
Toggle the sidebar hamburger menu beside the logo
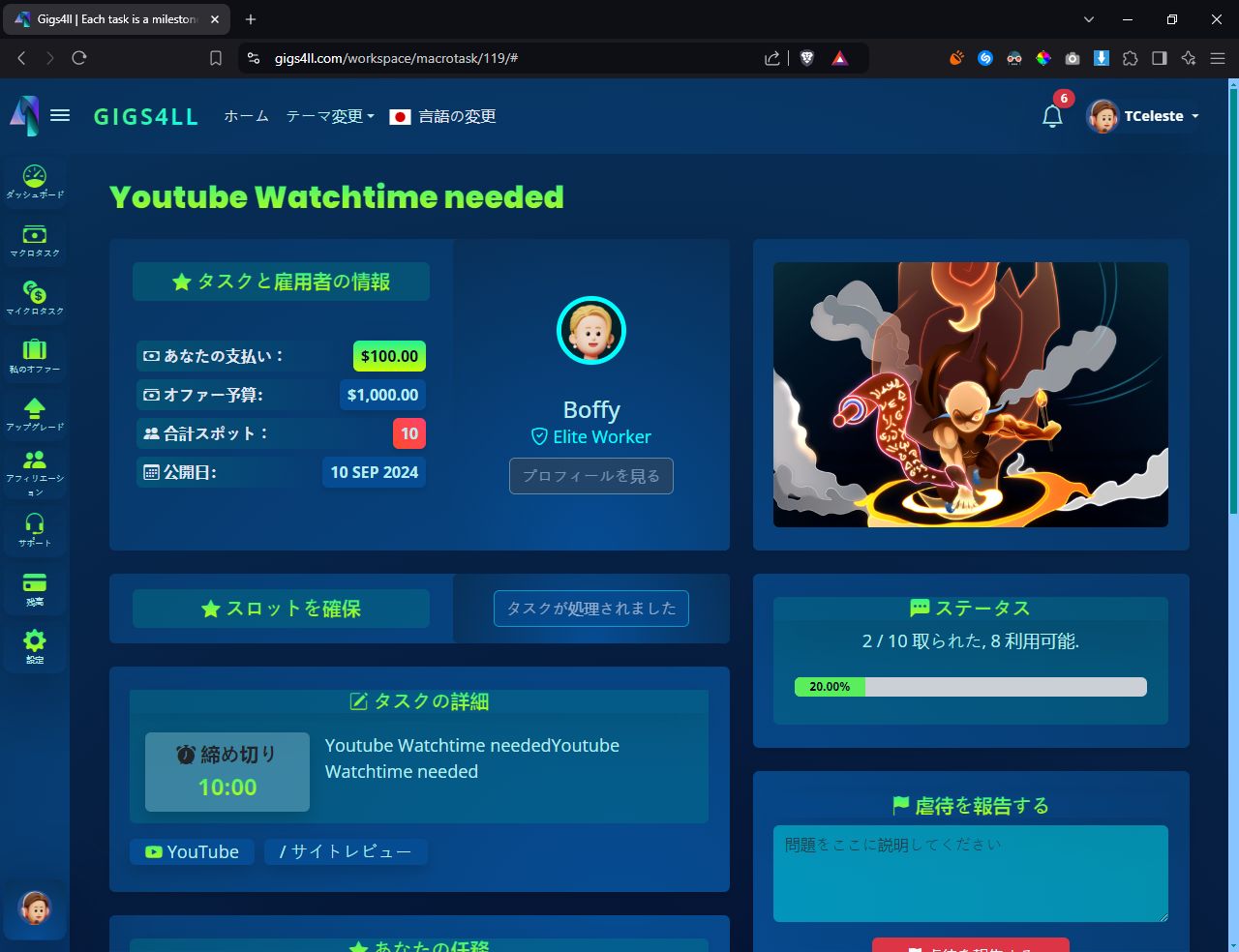[x=60, y=115]
